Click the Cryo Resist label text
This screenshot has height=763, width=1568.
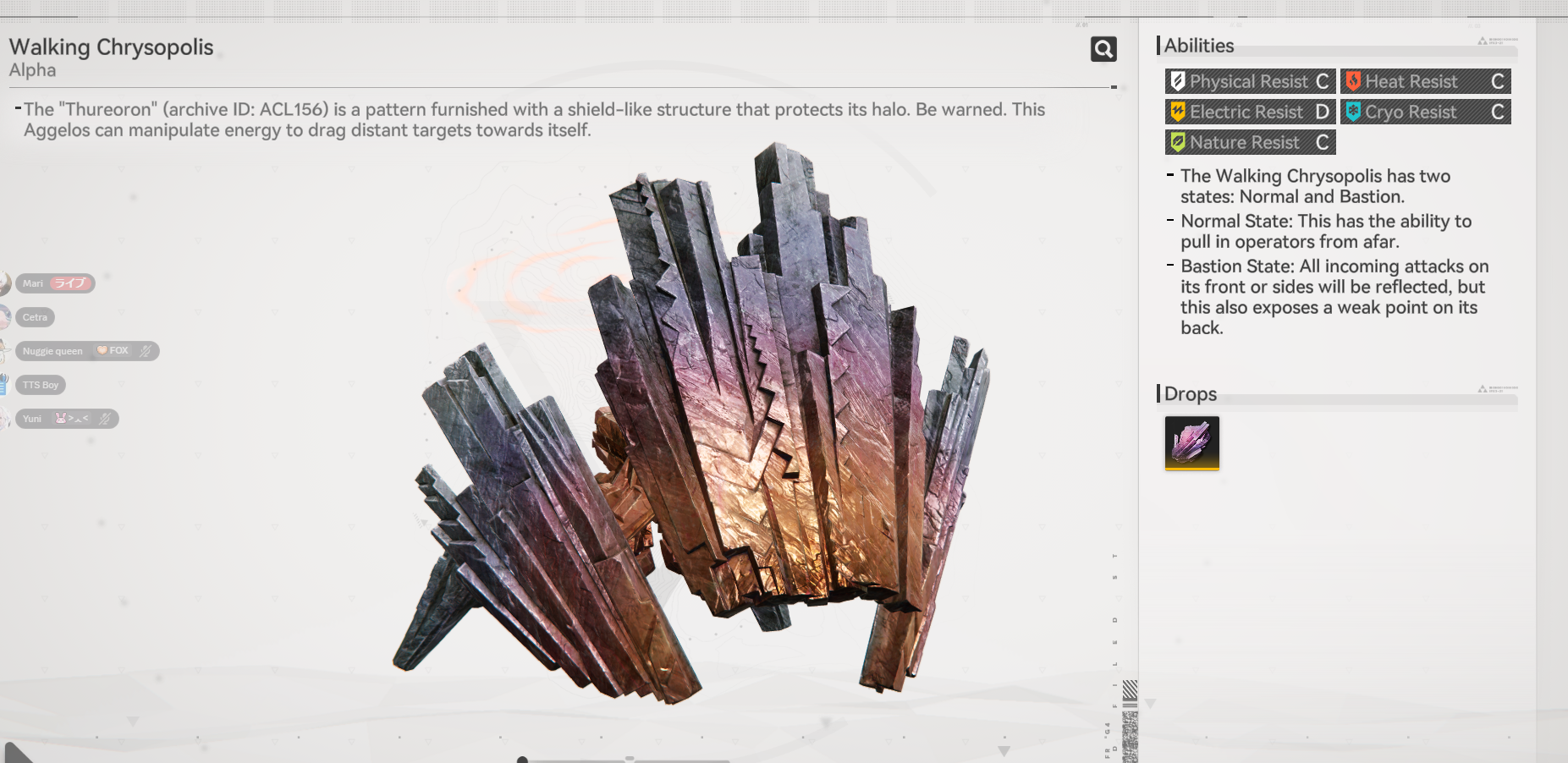point(1411,112)
